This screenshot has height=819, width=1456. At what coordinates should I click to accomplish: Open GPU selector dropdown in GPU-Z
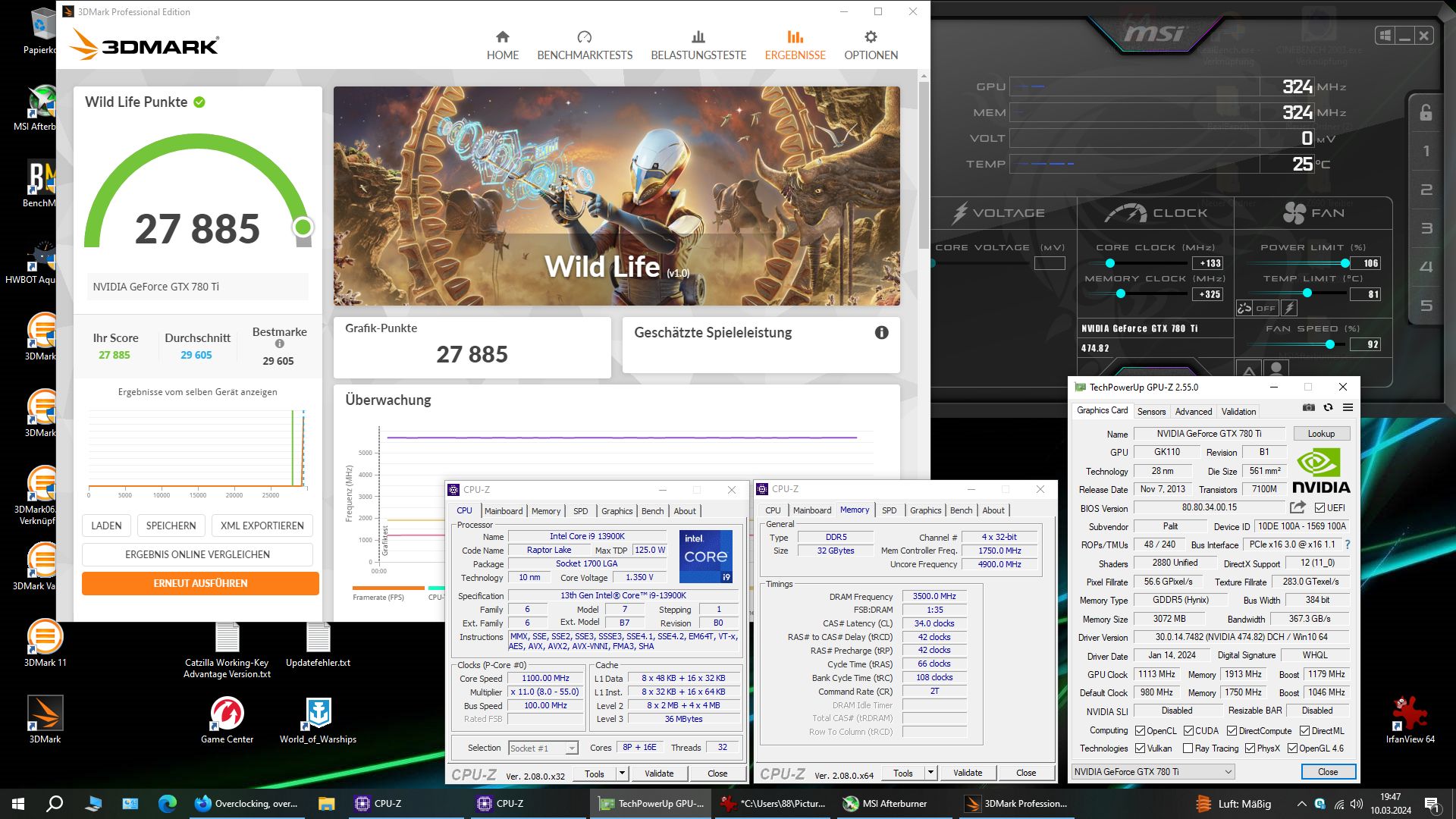(1153, 771)
